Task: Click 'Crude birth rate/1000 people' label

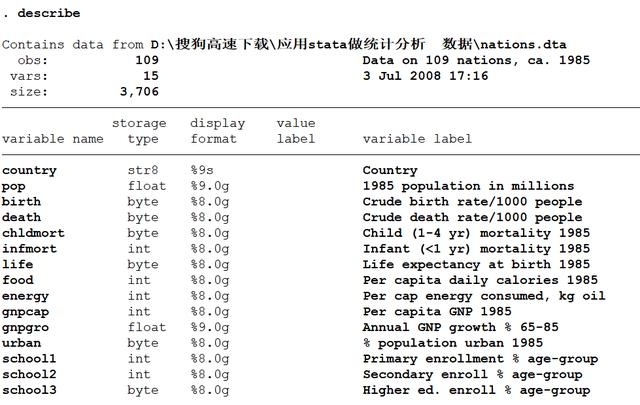Action: point(472,202)
